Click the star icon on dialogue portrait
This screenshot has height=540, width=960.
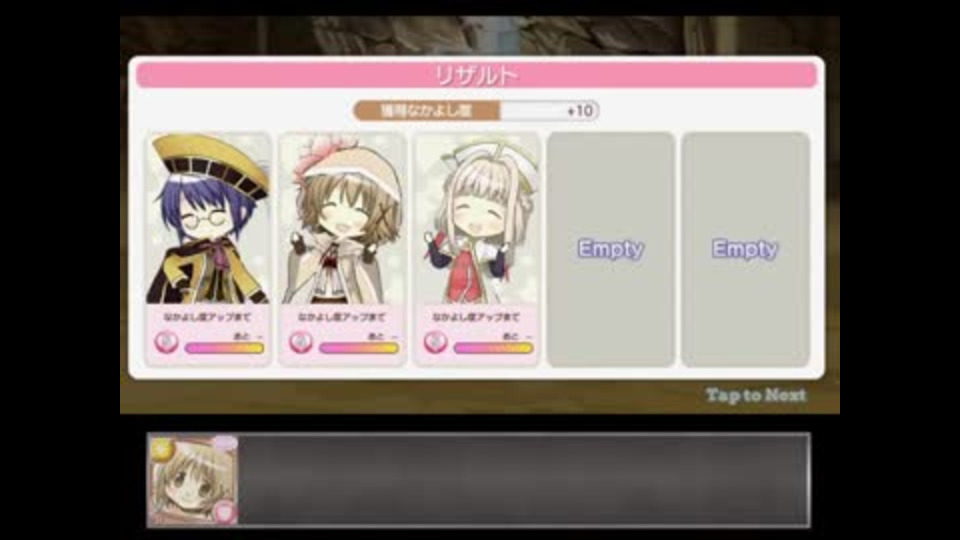[161, 449]
